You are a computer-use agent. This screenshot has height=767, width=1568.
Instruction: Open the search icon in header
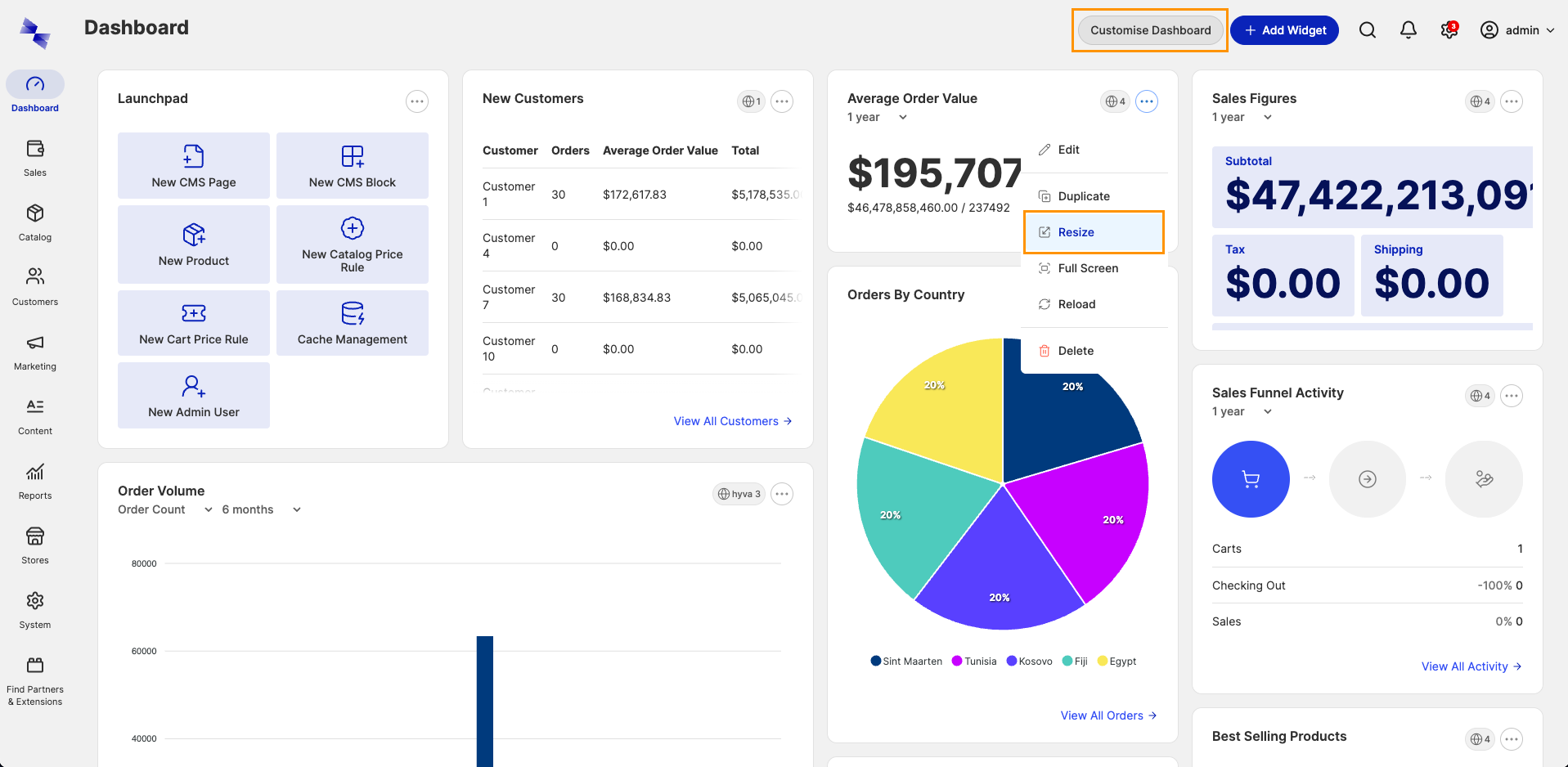pyautogui.click(x=1367, y=30)
